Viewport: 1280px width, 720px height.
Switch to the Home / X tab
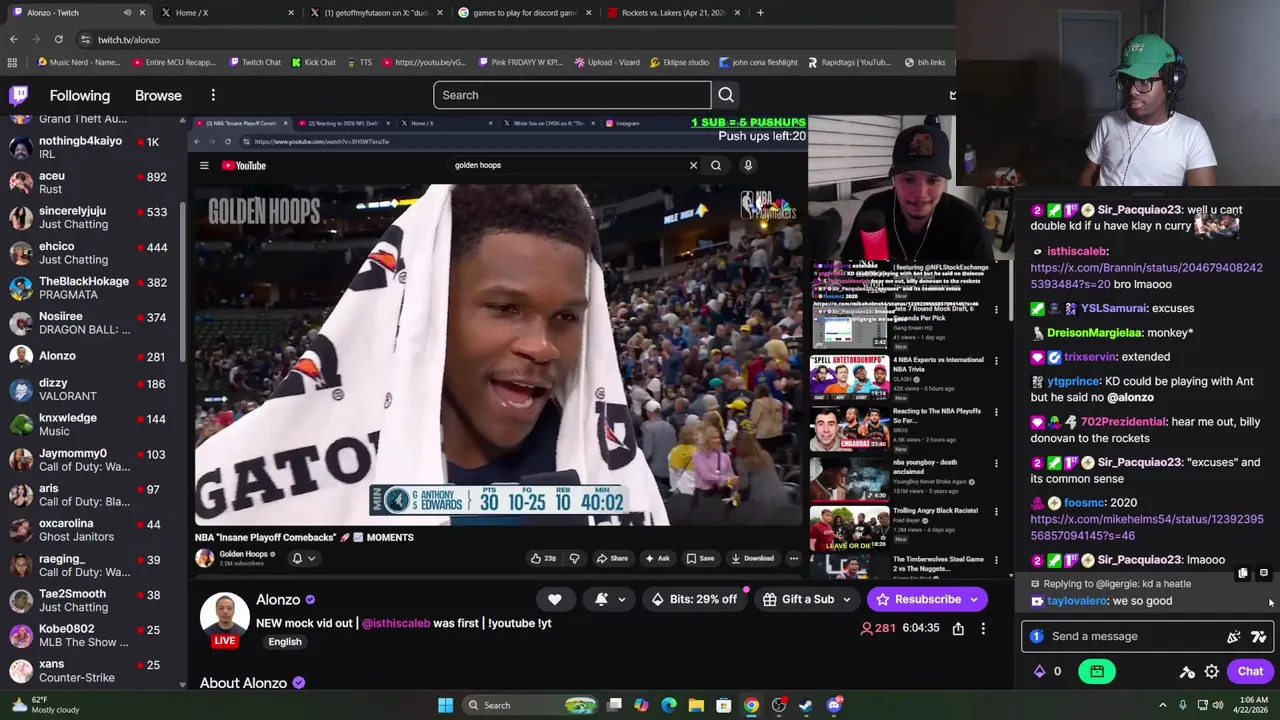229,13
